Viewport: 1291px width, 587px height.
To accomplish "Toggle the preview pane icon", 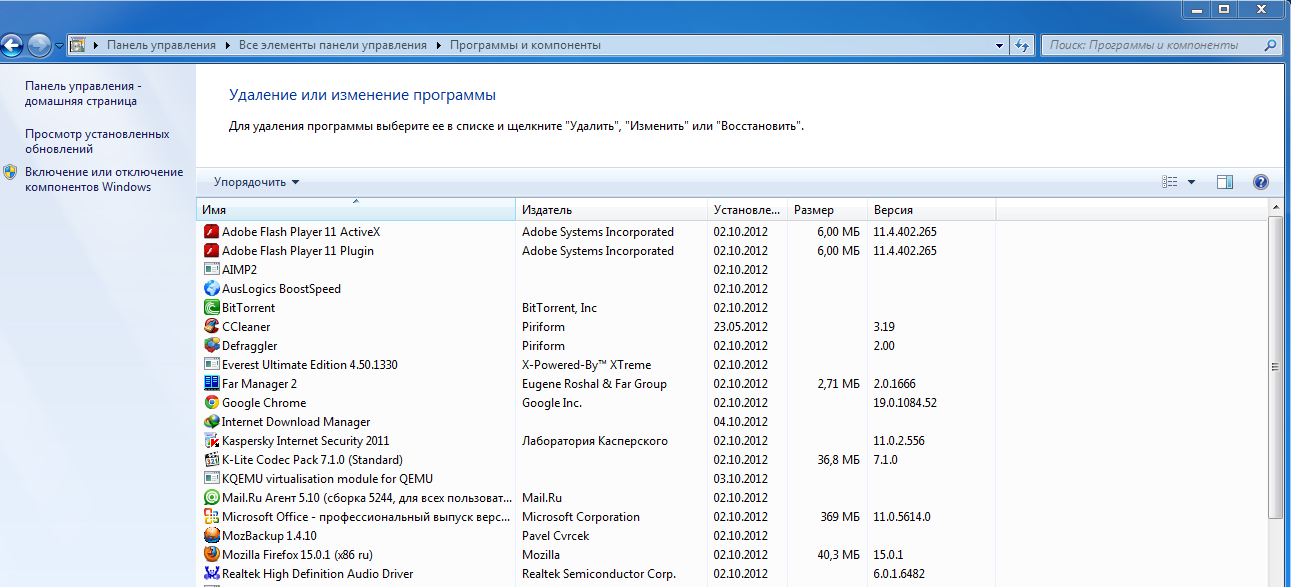I will tap(1225, 182).
